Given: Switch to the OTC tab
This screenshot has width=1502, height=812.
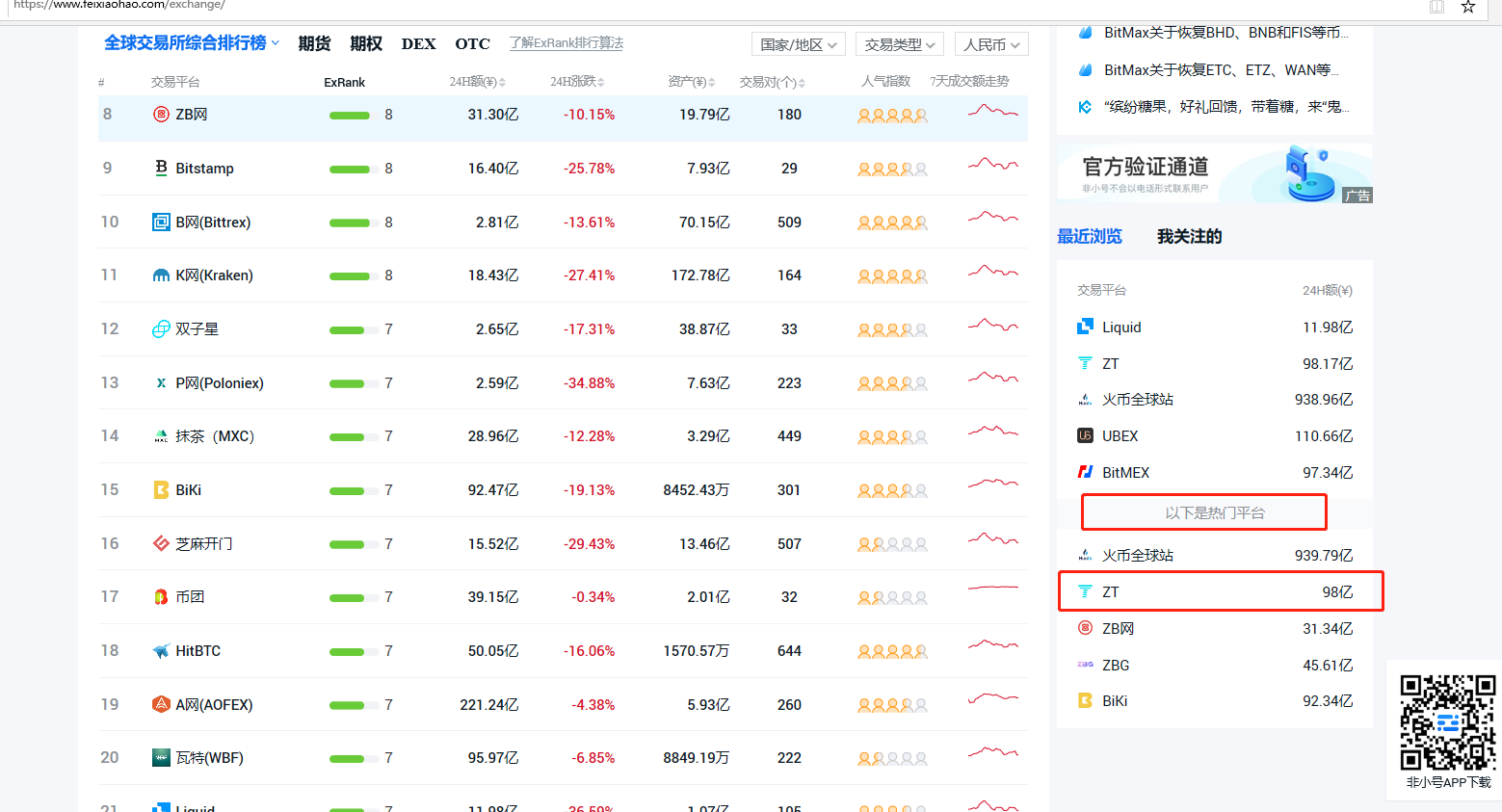Looking at the screenshot, I should [472, 43].
